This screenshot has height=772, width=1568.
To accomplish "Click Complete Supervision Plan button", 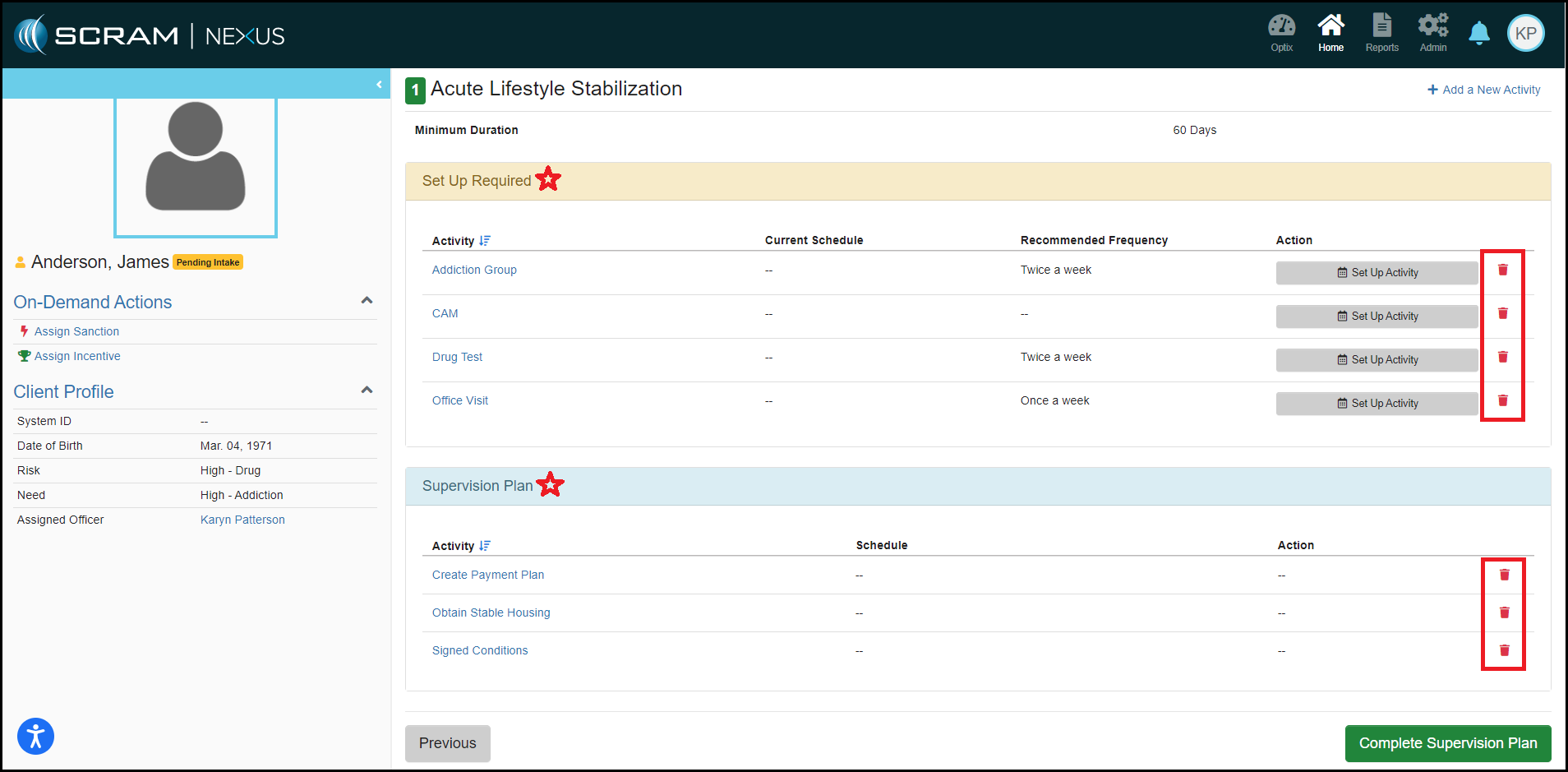I will (1447, 743).
